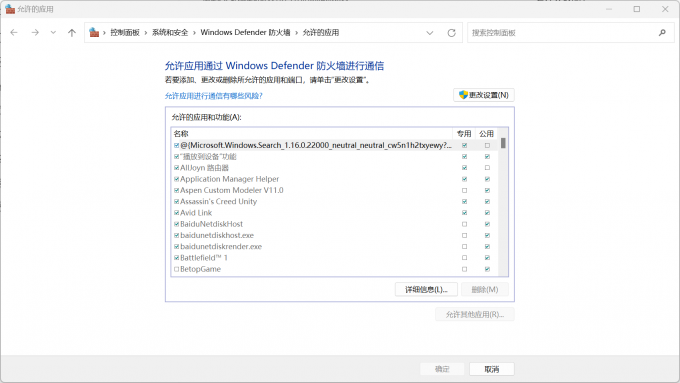Toggle 专用 checkbox for BaiduNetdiskHost
Screen dimensions: 680x383
464,224
